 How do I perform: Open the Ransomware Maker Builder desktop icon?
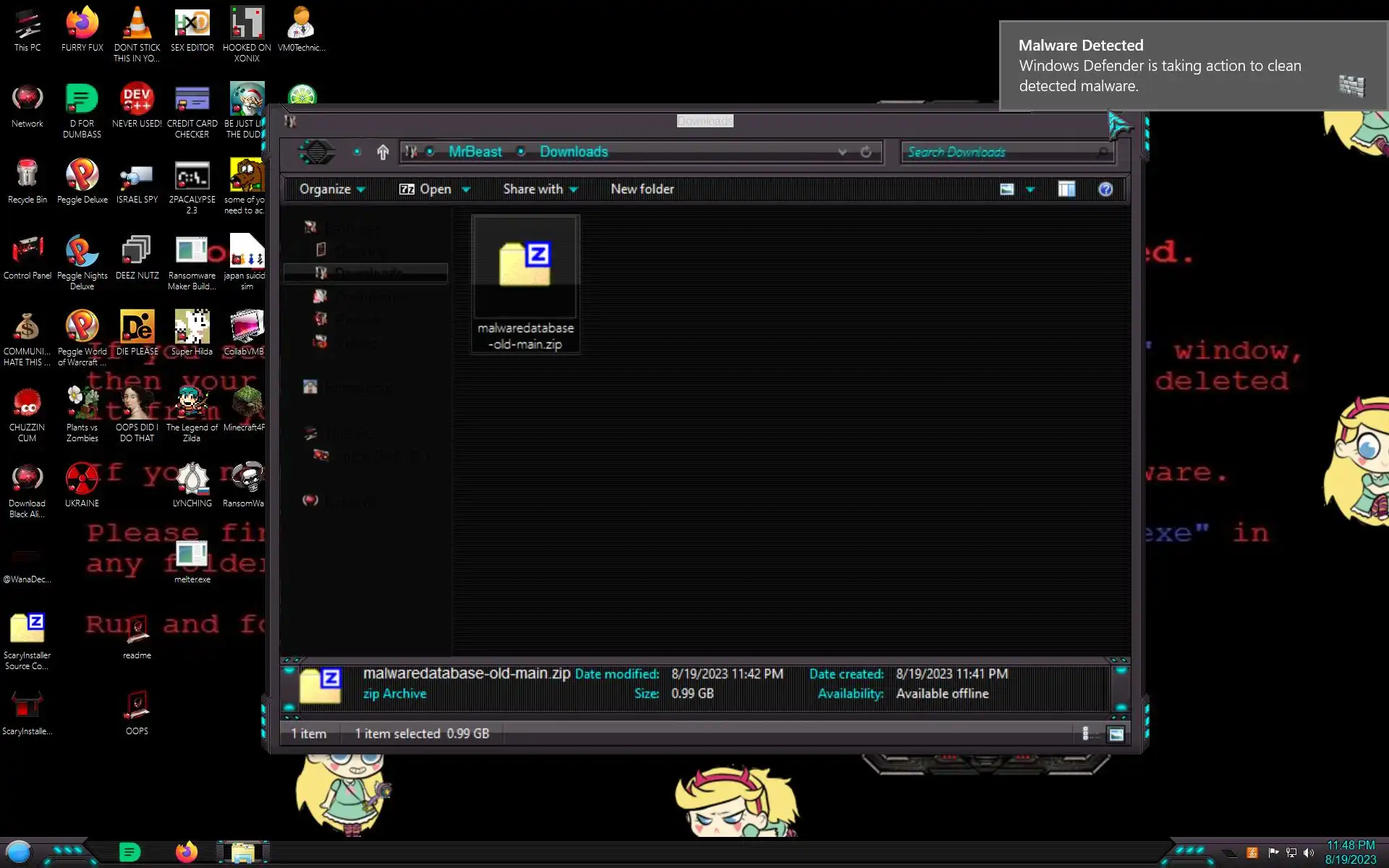192,262
